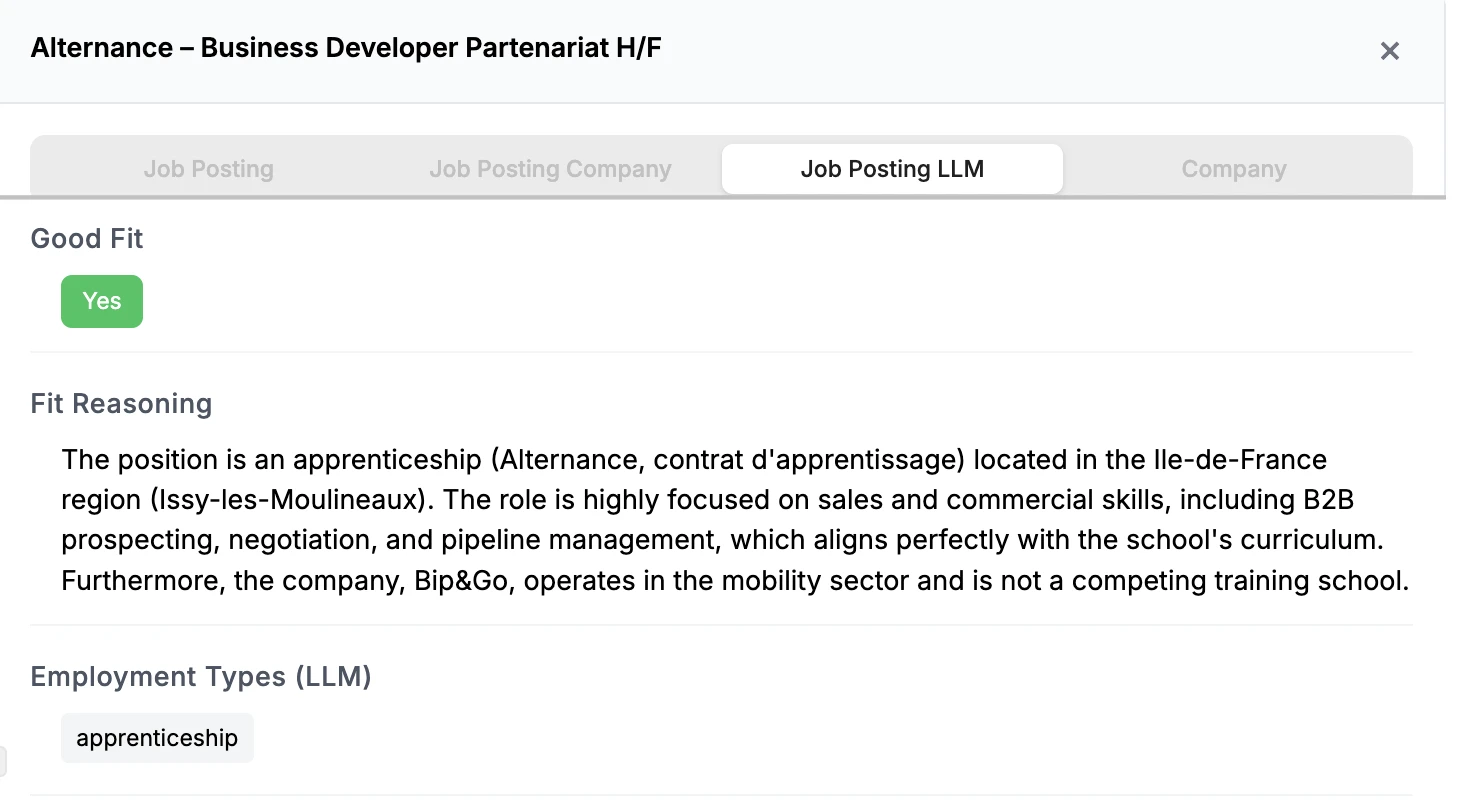
Task: Click the word negotiation in reasoning
Action: (369, 540)
